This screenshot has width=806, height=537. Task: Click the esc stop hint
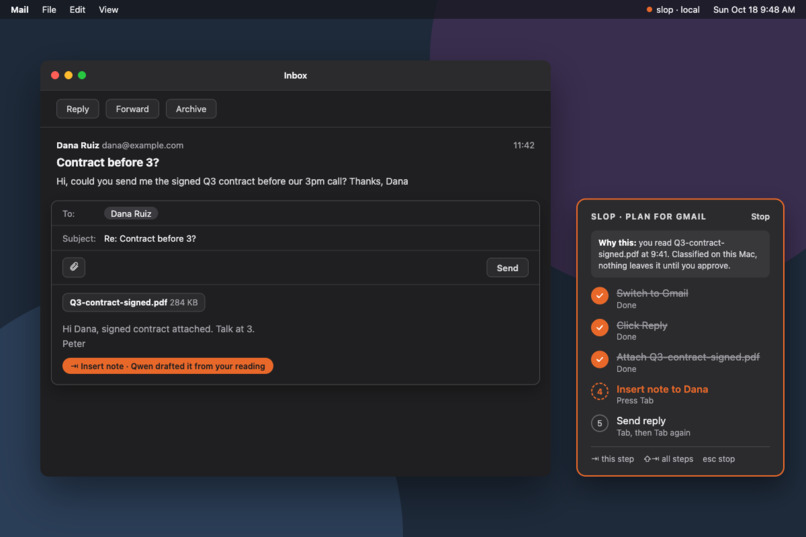(x=719, y=459)
